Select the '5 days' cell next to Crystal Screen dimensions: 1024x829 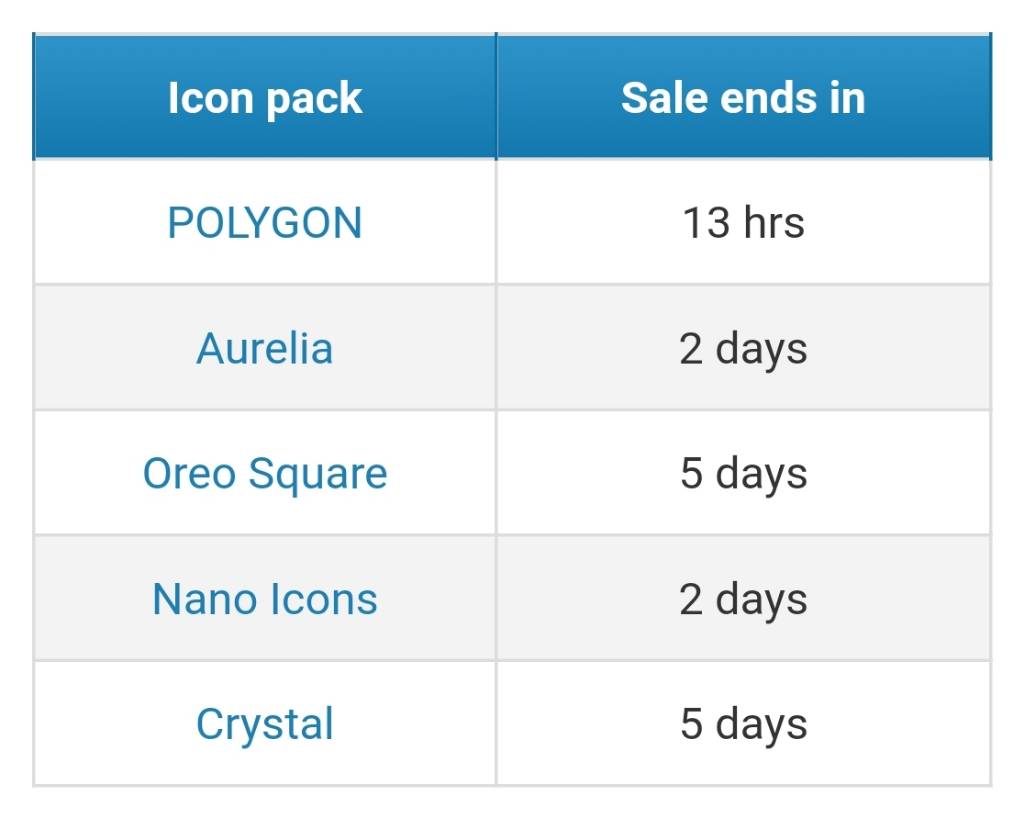click(x=744, y=724)
